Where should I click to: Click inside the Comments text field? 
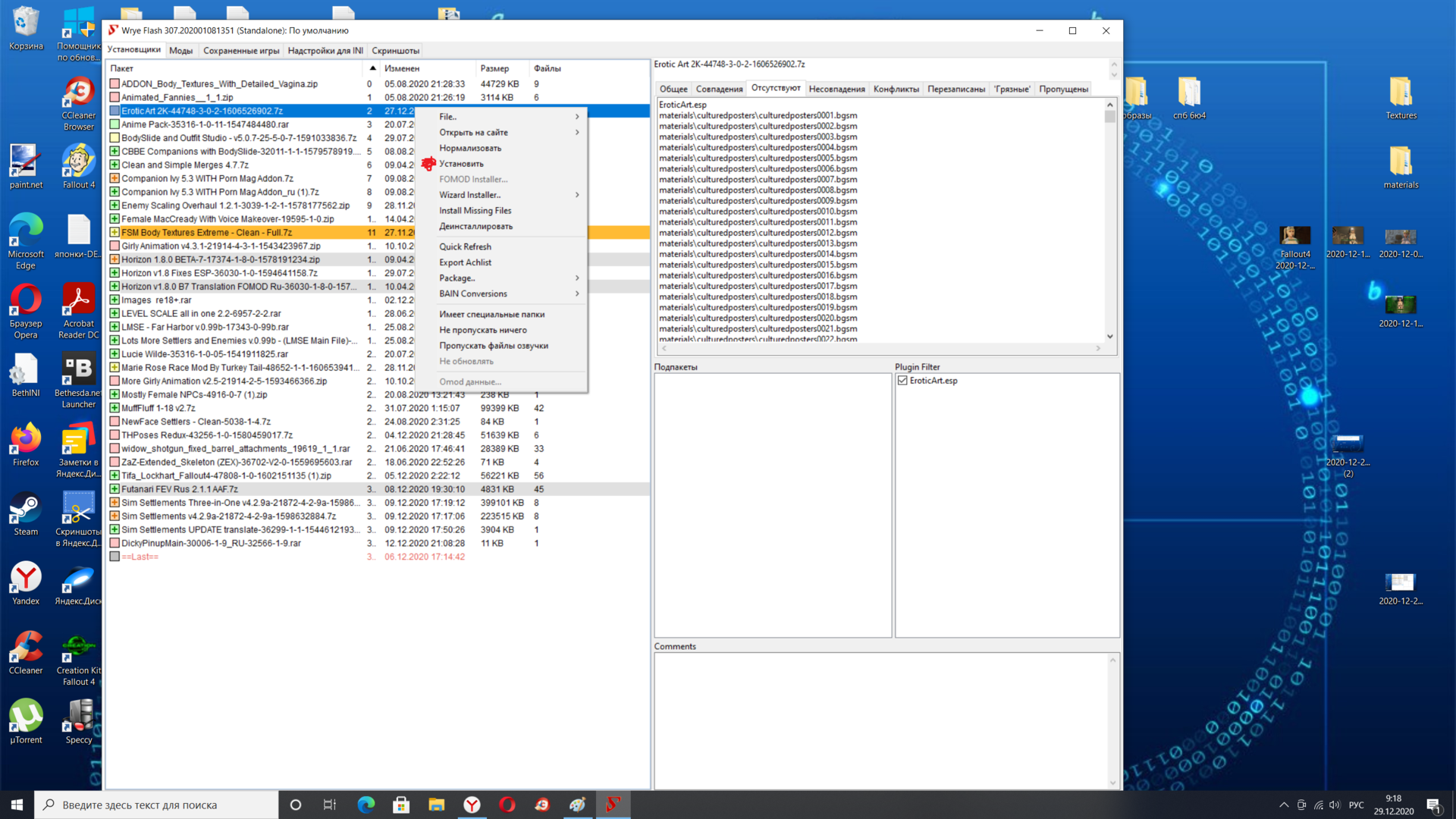point(880,720)
